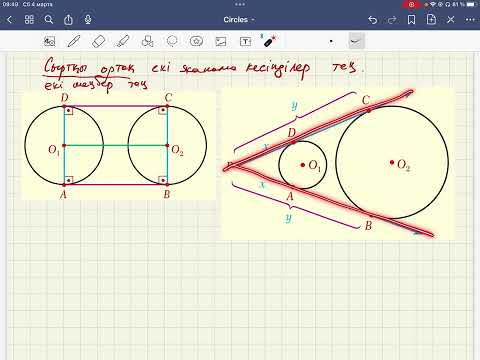
Task: Toggle the microphone recording icon
Action: click(x=88, y=20)
